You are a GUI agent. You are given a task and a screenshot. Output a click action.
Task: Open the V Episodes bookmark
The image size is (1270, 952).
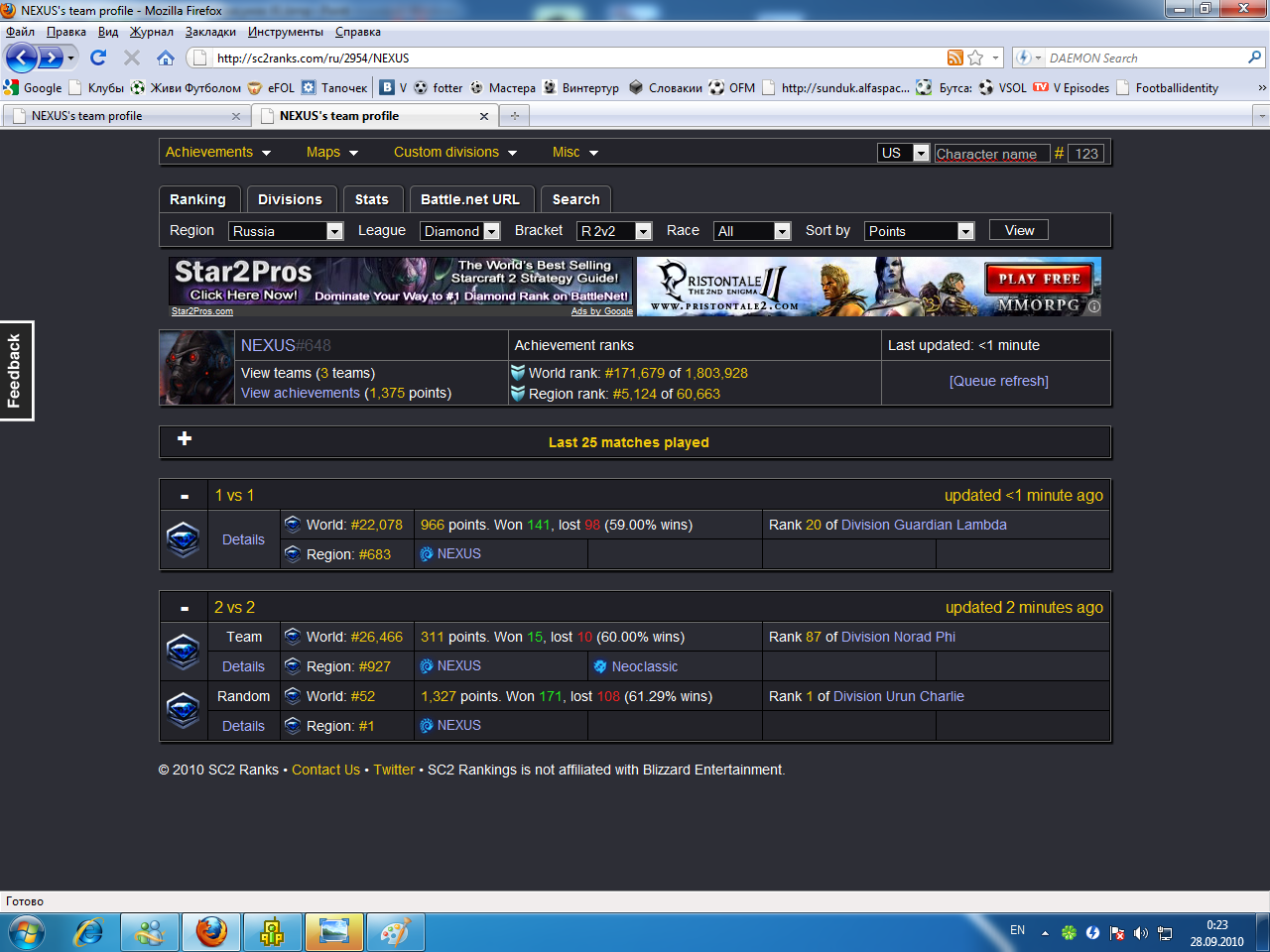tap(1072, 87)
